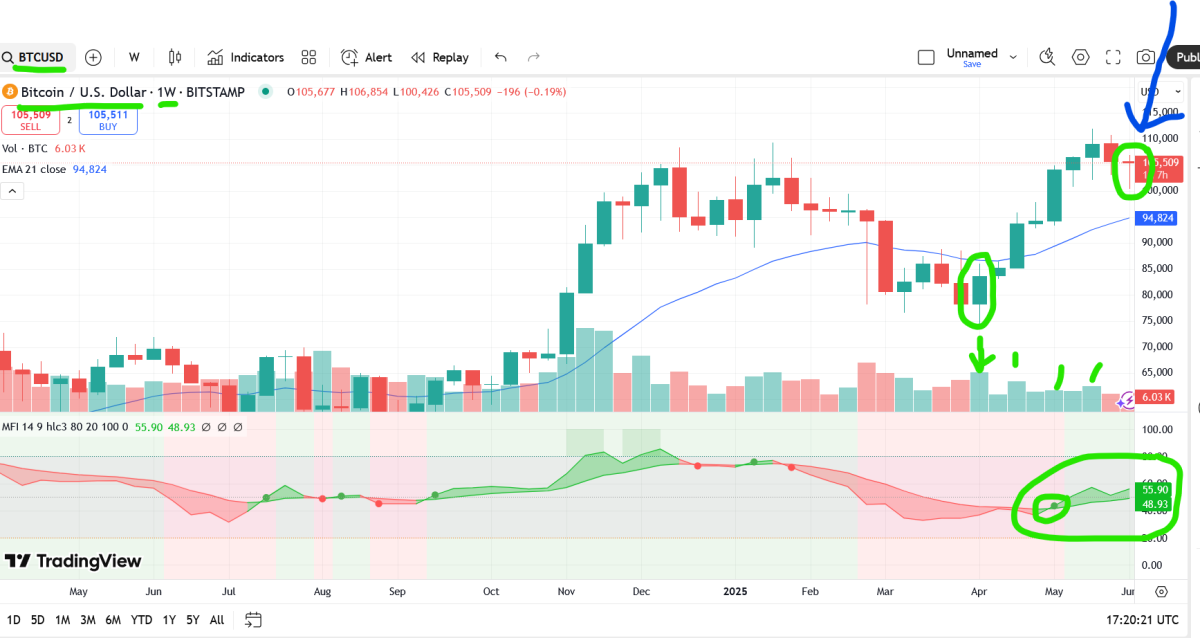Select the 5D date range
This screenshot has height=638, width=1200.
38,620
